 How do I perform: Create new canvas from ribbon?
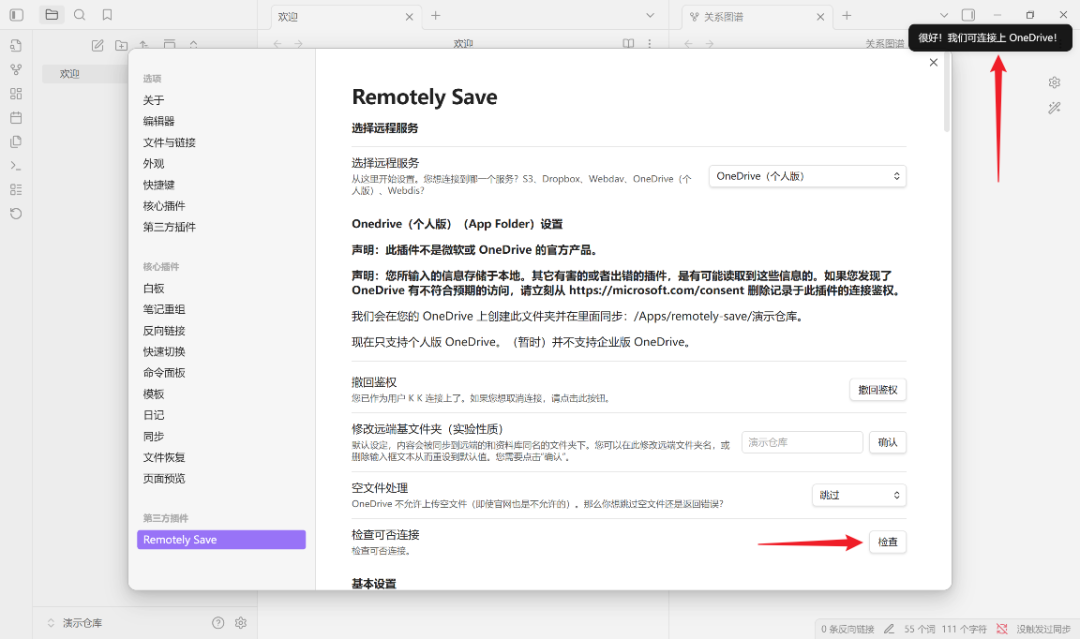(x=16, y=94)
